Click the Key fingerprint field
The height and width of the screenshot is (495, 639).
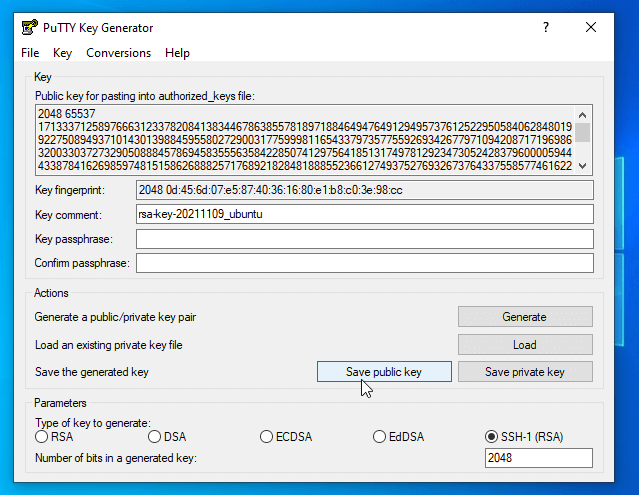[x=365, y=190]
